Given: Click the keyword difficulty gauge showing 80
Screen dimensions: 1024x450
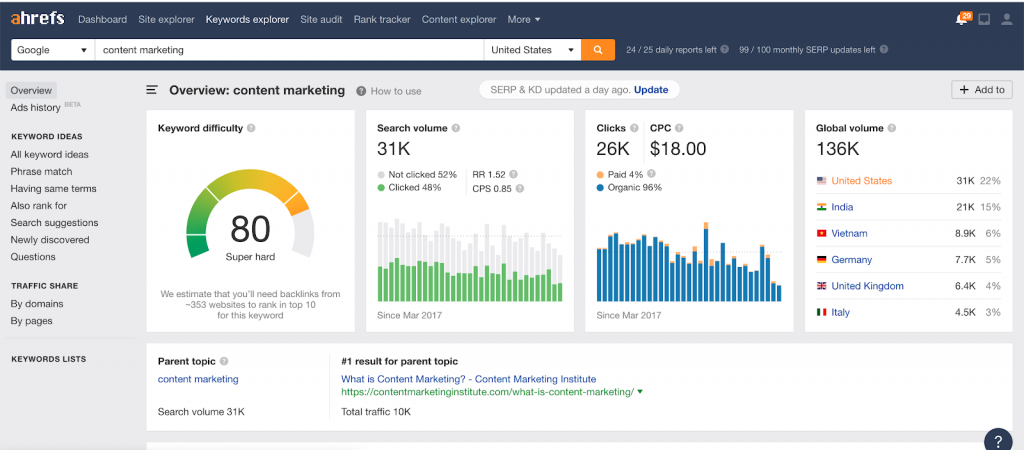Looking at the screenshot, I should tap(250, 214).
